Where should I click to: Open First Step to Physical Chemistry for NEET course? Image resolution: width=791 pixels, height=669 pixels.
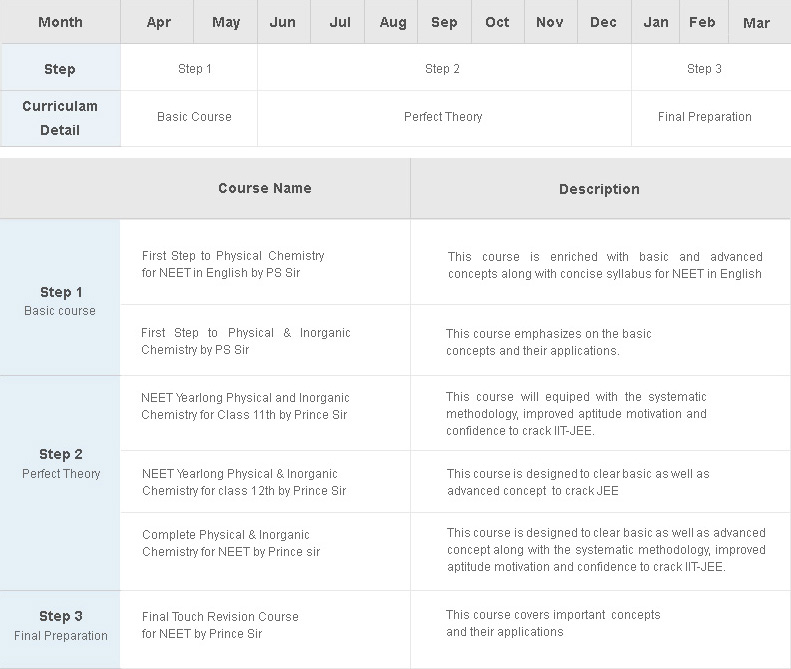click(x=233, y=264)
